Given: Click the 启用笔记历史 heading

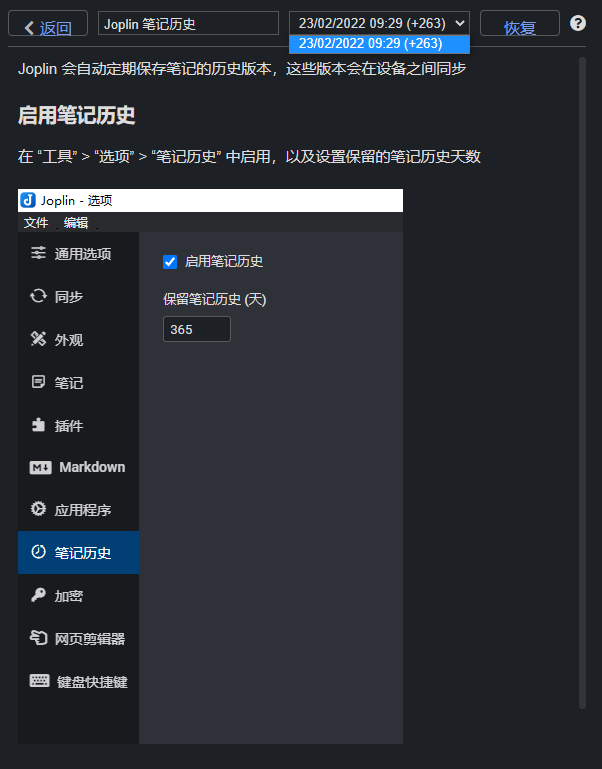Looking at the screenshot, I should (x=77, y=115).
